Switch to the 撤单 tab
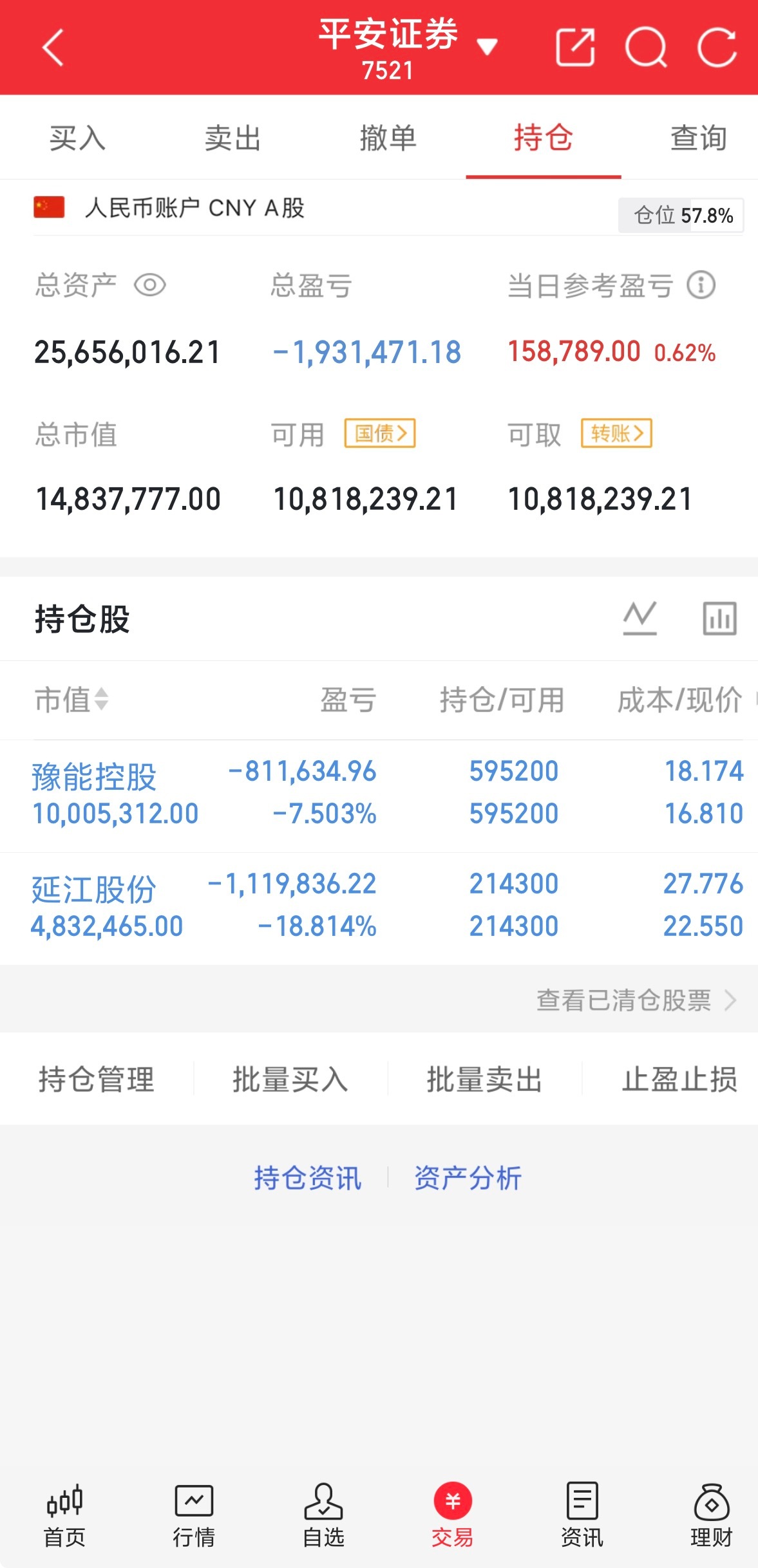This screenshot has width=758, height=1568. point(388,138)
